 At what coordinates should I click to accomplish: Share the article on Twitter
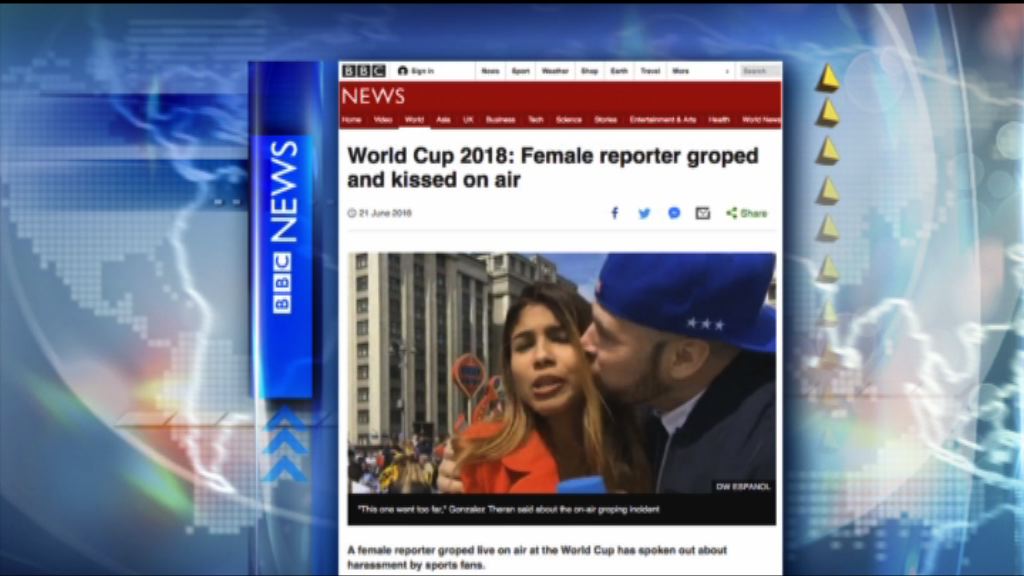(644, 213)
